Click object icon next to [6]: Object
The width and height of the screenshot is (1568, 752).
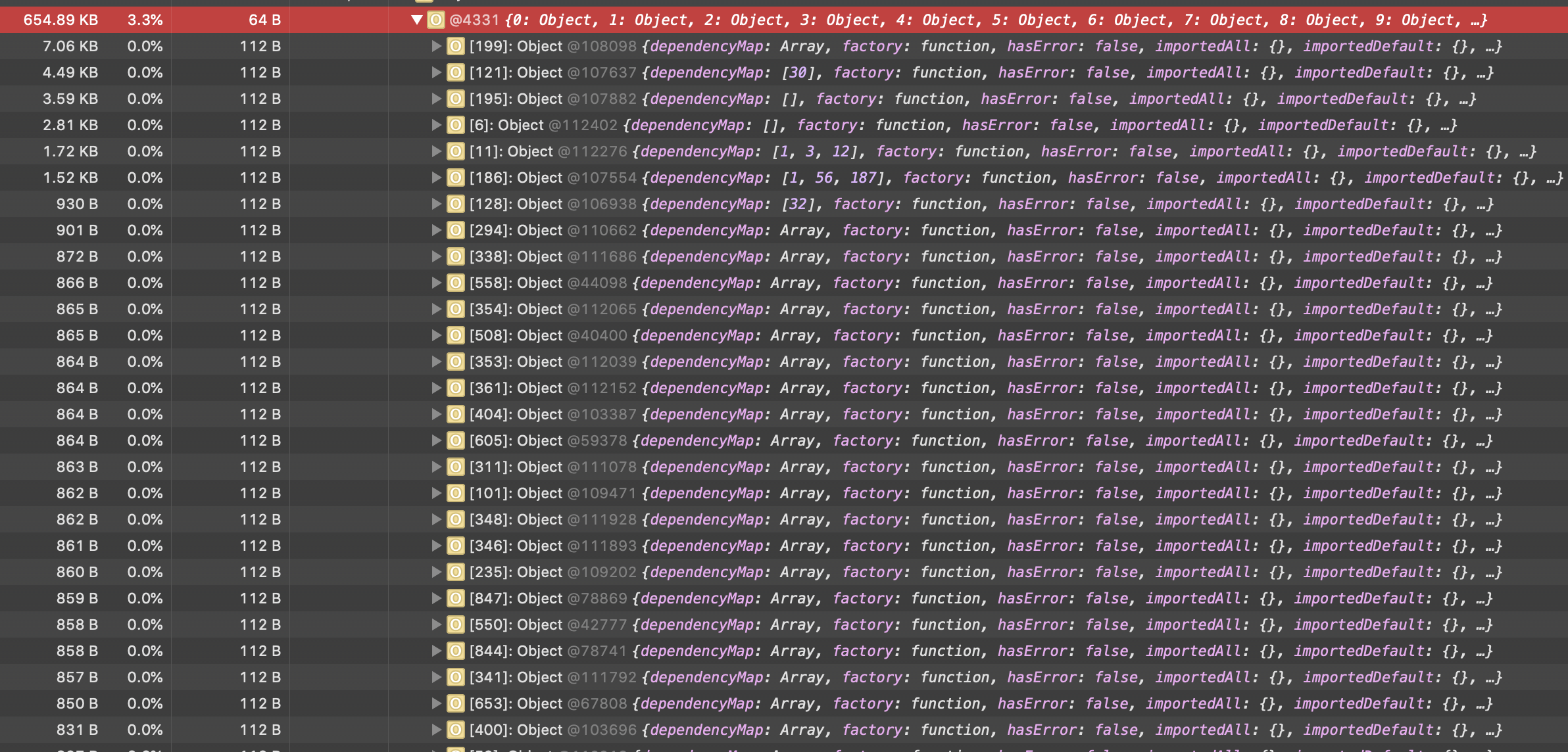click(x=456, y=125)
